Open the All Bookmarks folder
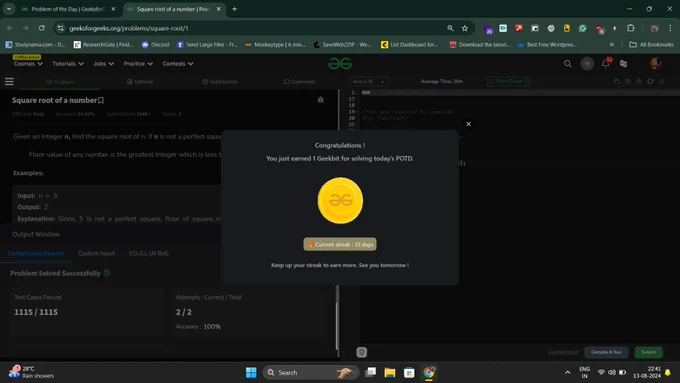The height and width of the screenshot is (383, 680). pyautogui.click(x=651, y=45)
